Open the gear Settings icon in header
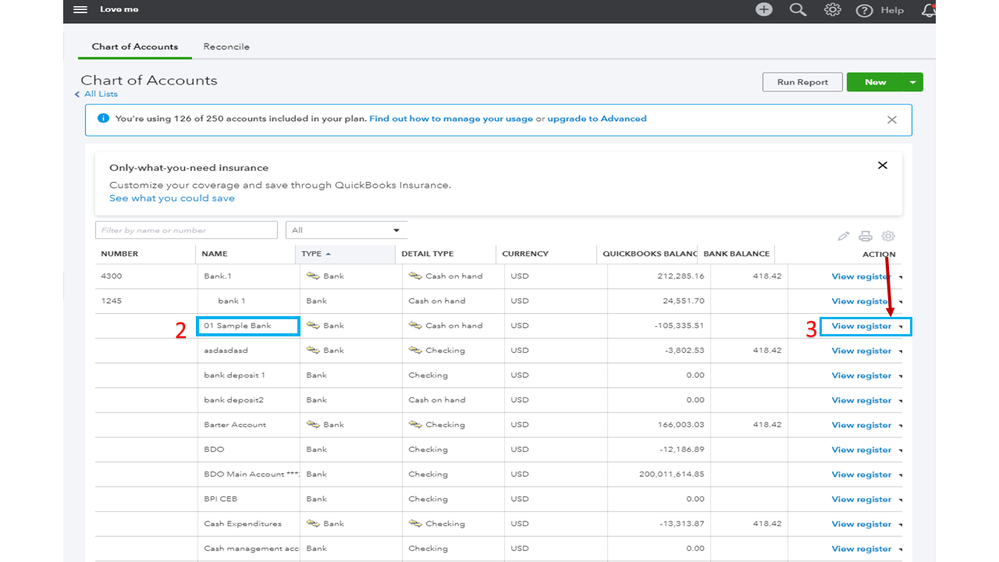The height and width of the screenshot is (562, 999). click(x=832, y=10)
